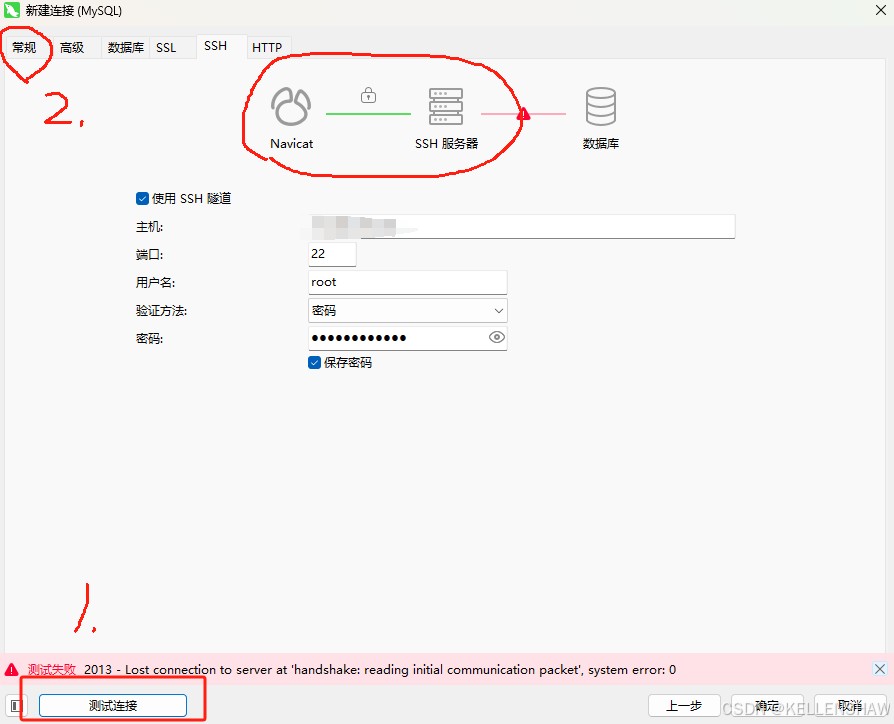Click the 测试失败 error text
This screenshot has height=724, width=894.
52,669
